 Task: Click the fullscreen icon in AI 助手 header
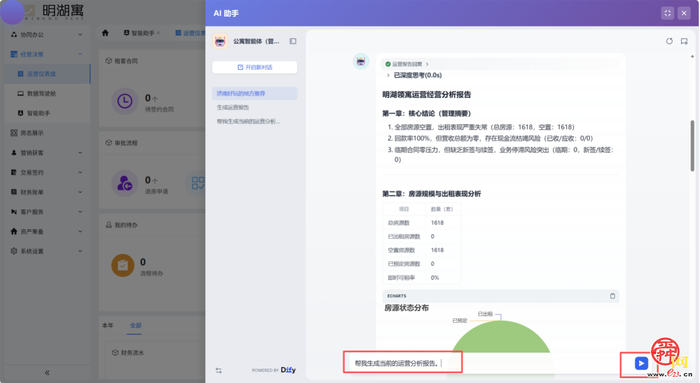coord(667,13)
